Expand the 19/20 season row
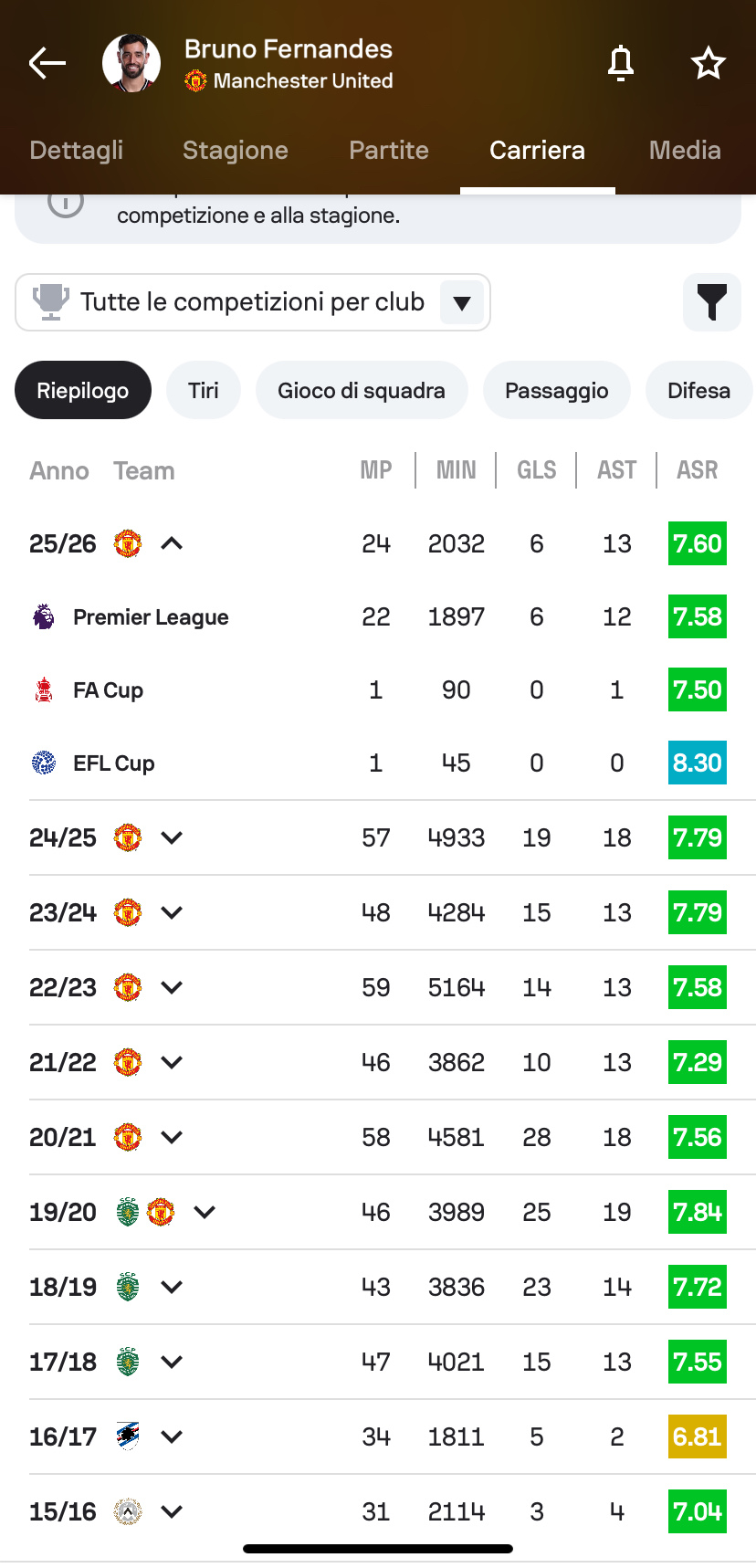The width and height of the screenshot is (756, 1568). click(x=205, y=1212)
